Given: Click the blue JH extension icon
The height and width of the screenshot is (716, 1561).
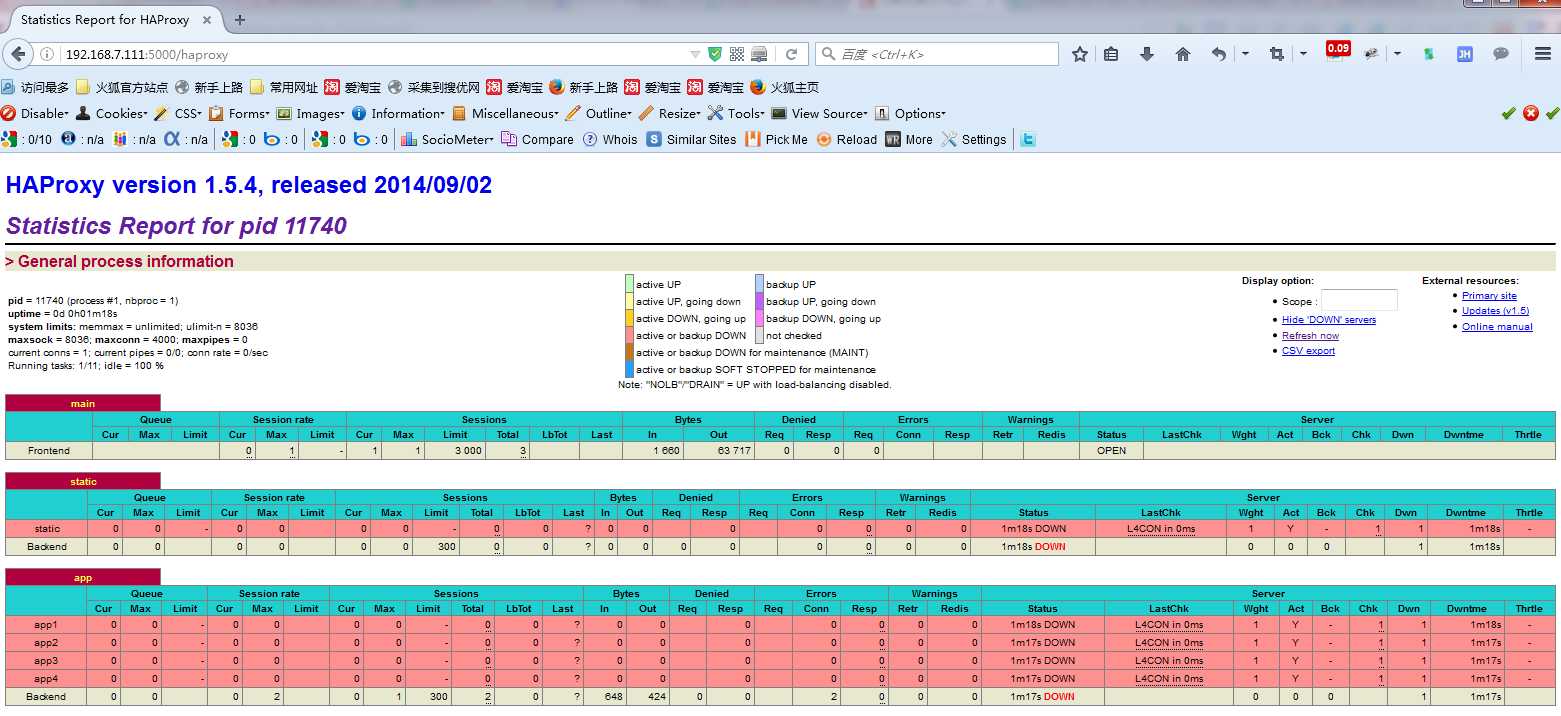Looking at the screenshot, I should [1465, 54].
